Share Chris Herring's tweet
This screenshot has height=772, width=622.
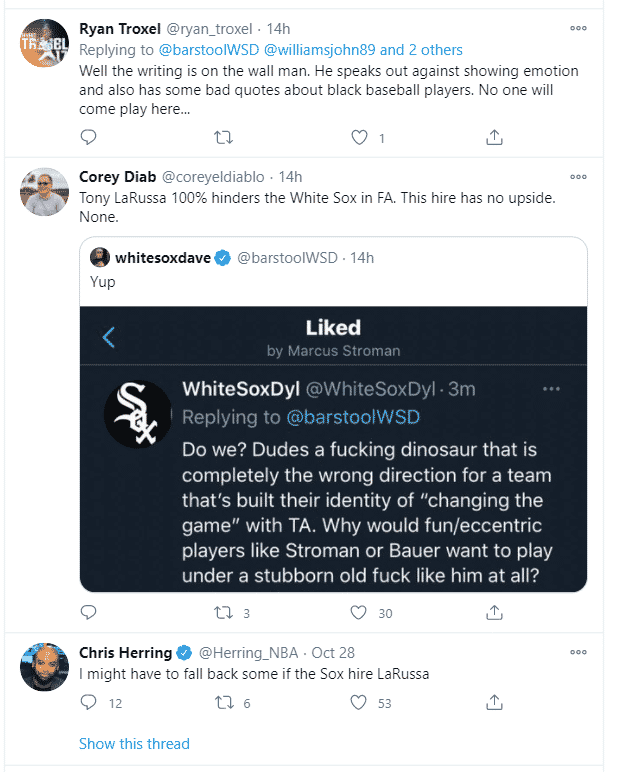[x=494, y=703]
